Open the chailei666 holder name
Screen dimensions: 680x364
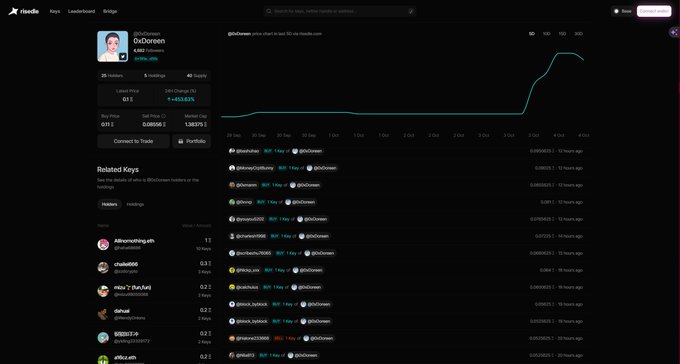click(126, 264)
